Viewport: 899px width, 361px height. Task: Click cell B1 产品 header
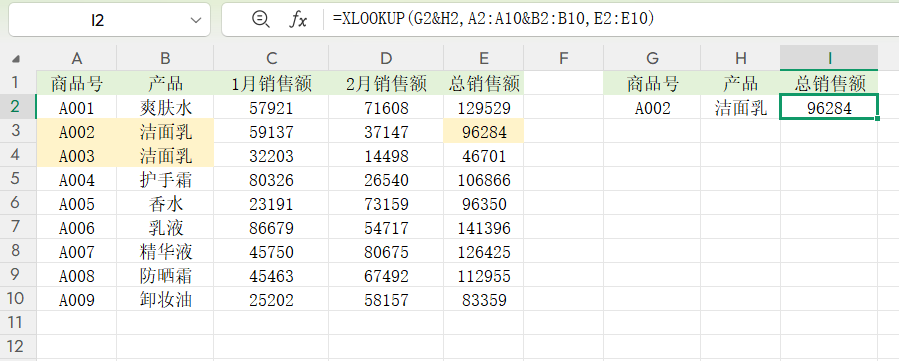point(165,83)
